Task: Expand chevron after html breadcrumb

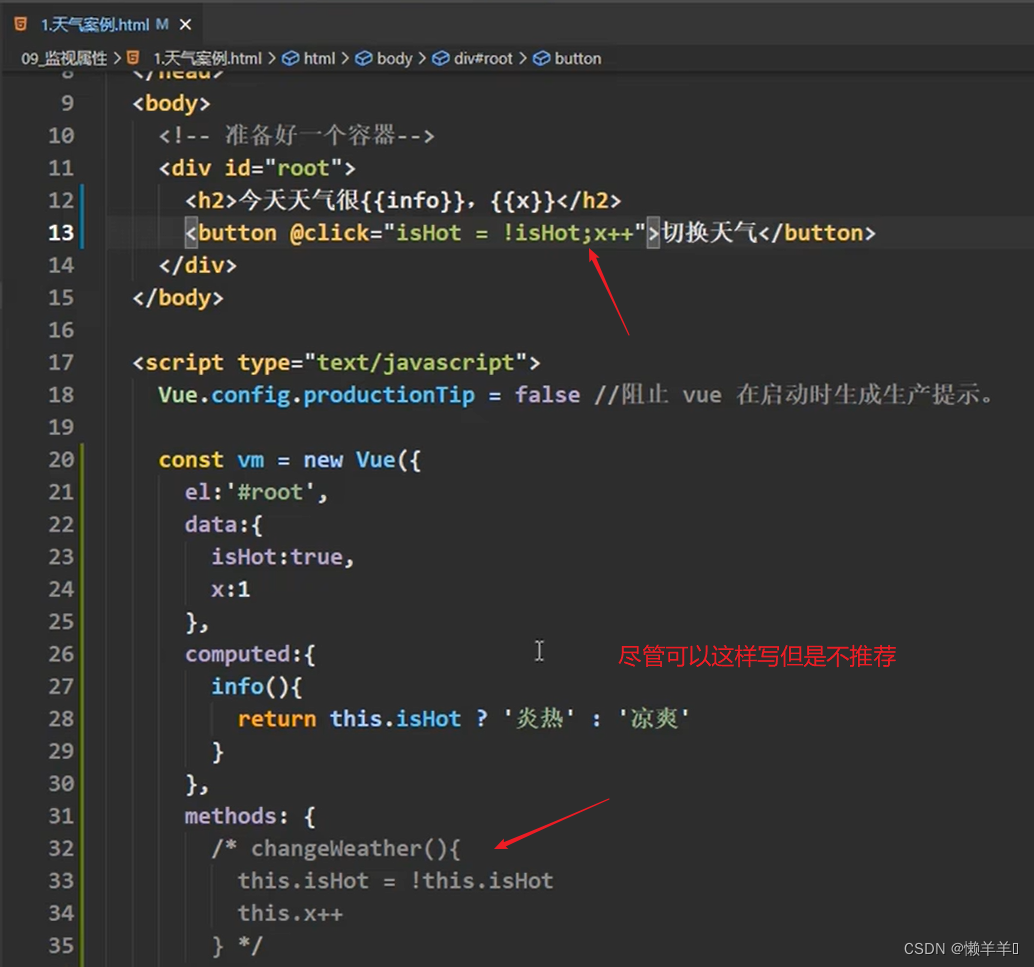Action: [x=345, y=59]
